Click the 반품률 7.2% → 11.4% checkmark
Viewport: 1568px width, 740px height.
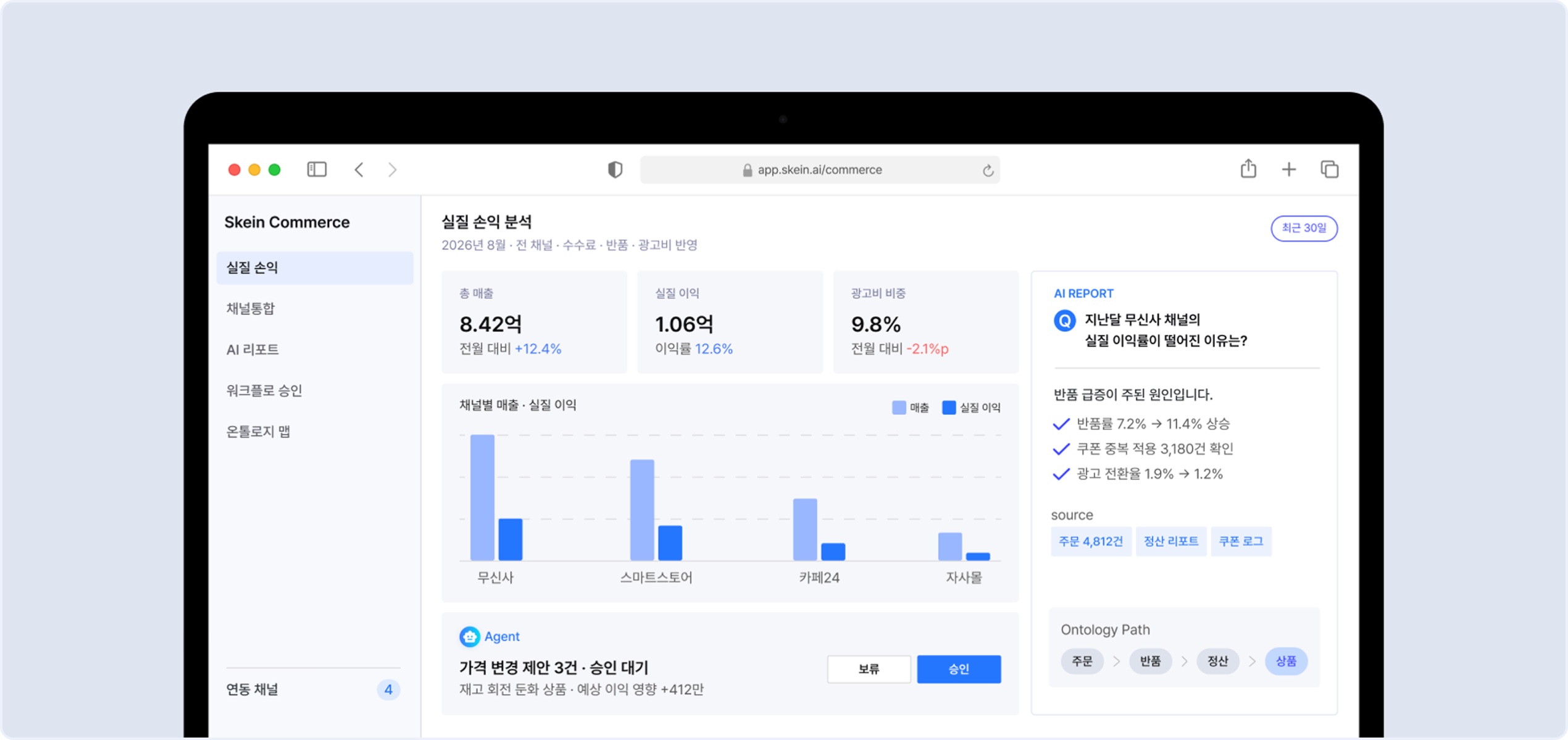[1061, 424]
